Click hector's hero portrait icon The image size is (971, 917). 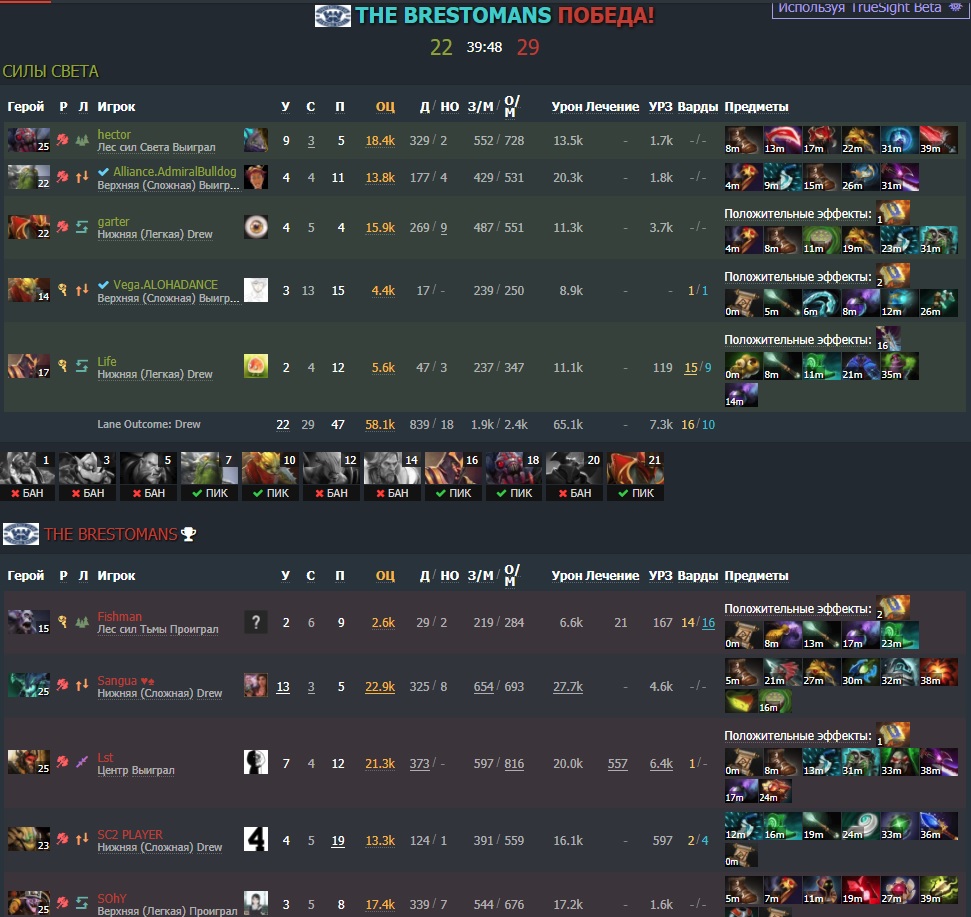pyautogui.click(x=28, y=140)
